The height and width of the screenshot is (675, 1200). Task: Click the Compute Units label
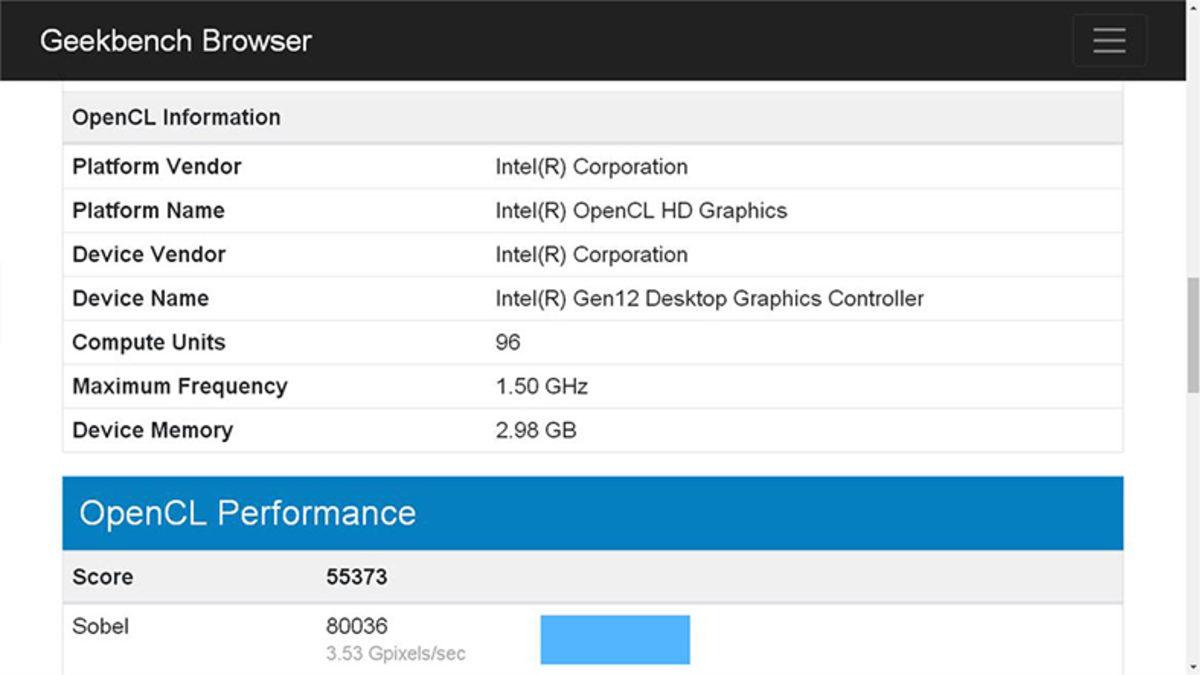click(x=148, y=342)
